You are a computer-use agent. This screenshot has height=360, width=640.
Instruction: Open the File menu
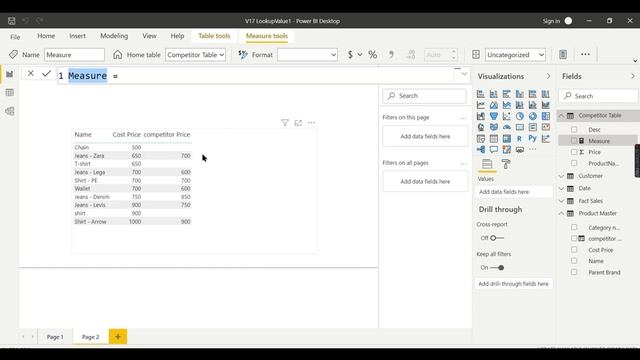[15, 37]
